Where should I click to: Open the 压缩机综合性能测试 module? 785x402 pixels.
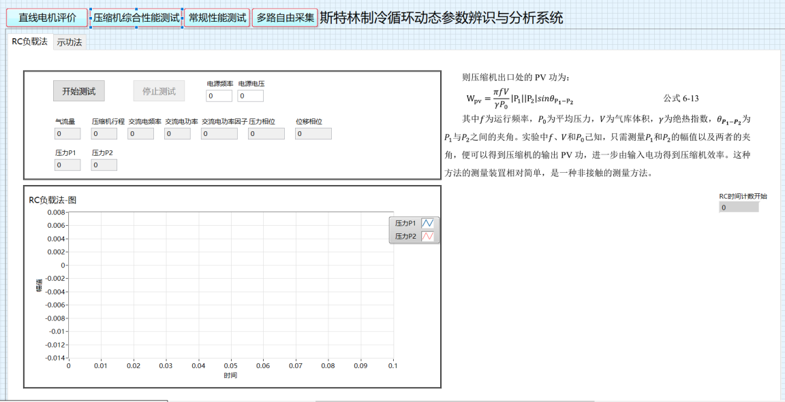pyautogui.click(x=135, y=19)
